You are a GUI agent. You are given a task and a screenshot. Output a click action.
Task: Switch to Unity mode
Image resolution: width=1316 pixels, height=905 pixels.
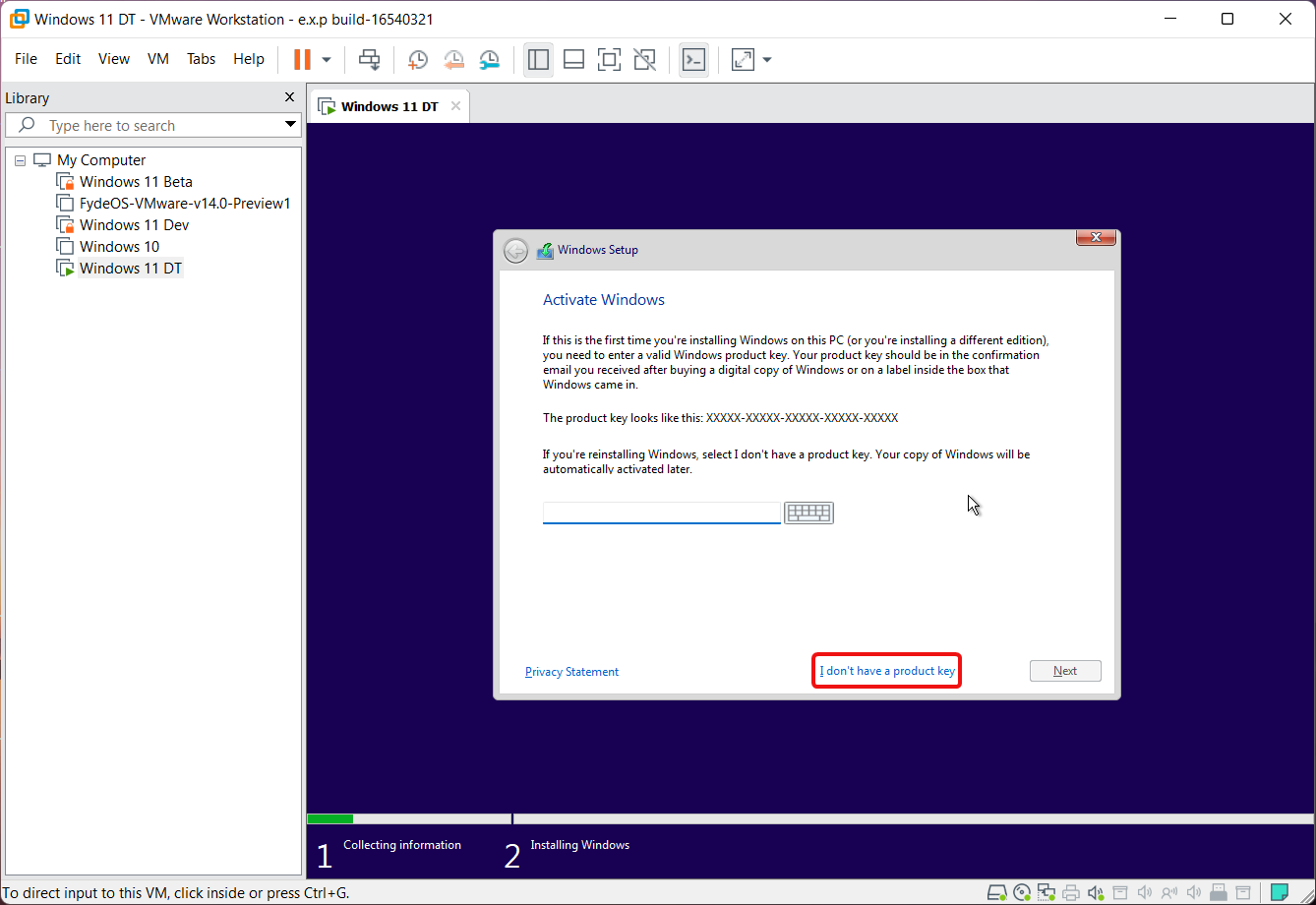pos(644,59)
